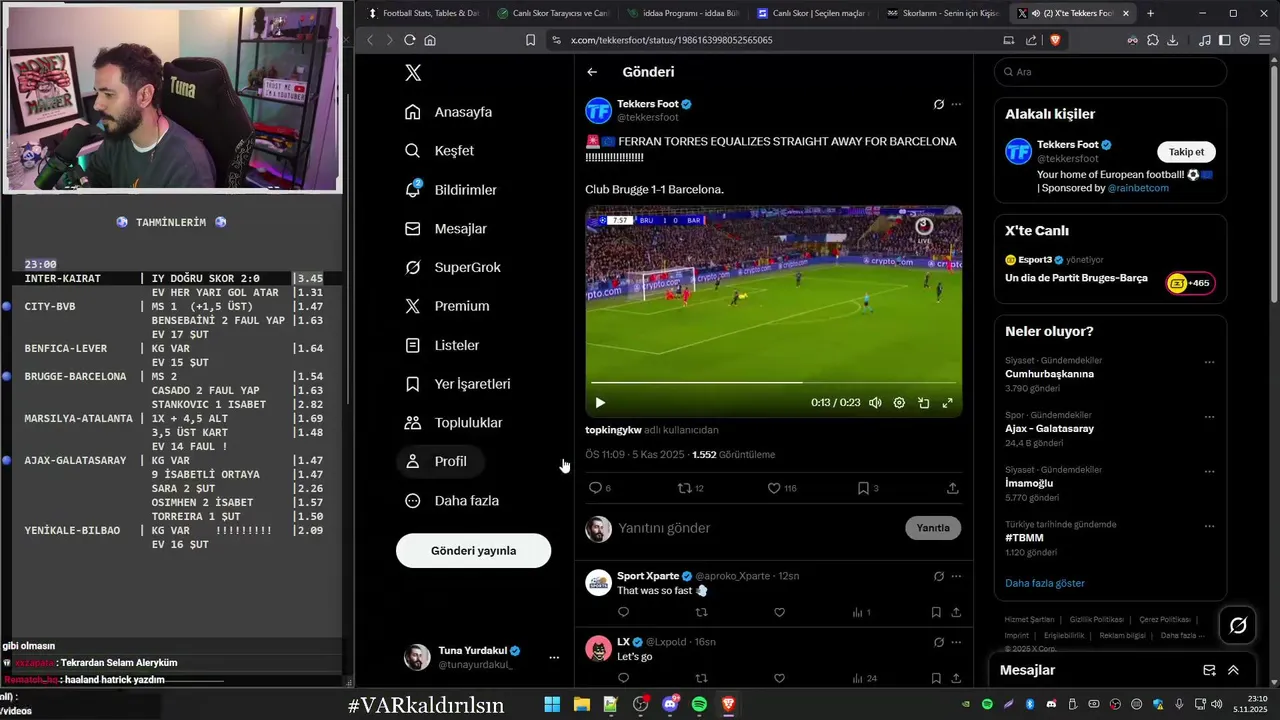This screenshot has width=1280, height=720.
Task: Open account menu dots next to Tuna Yurdakul
Action: (x=554, y=657)
